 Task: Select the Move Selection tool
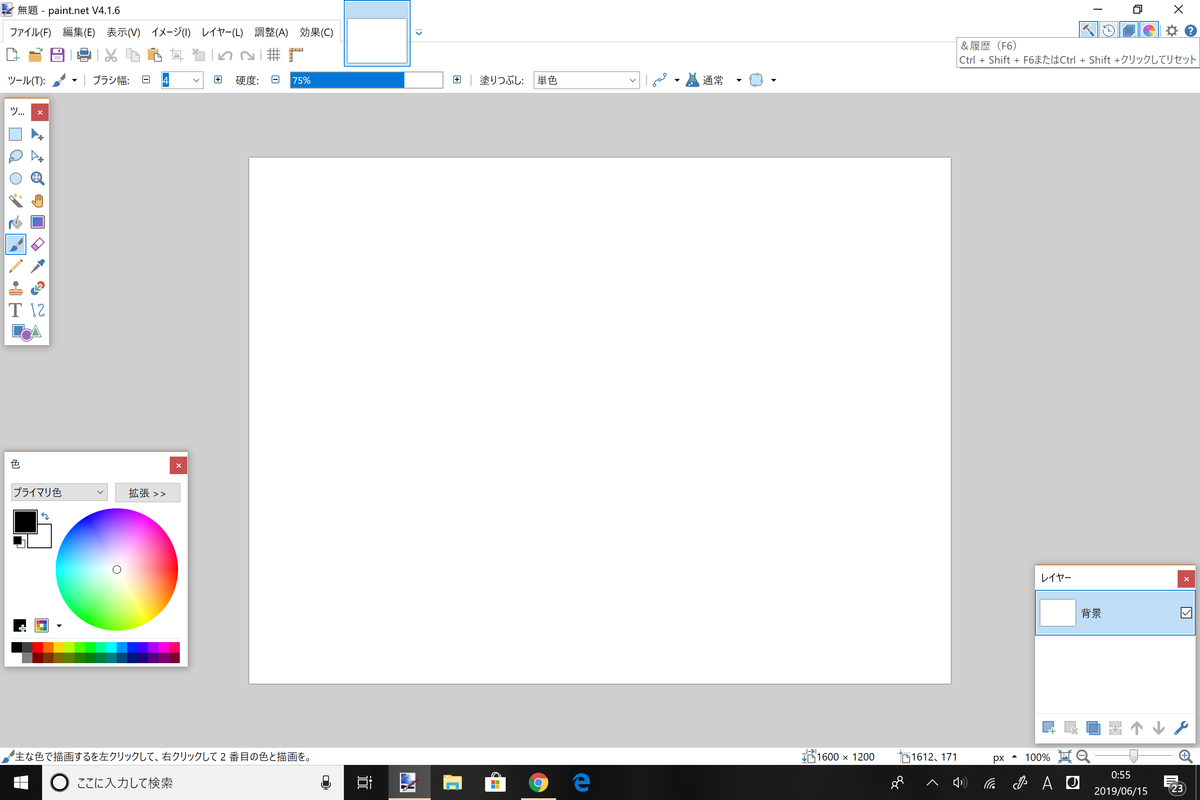[38, 156]
